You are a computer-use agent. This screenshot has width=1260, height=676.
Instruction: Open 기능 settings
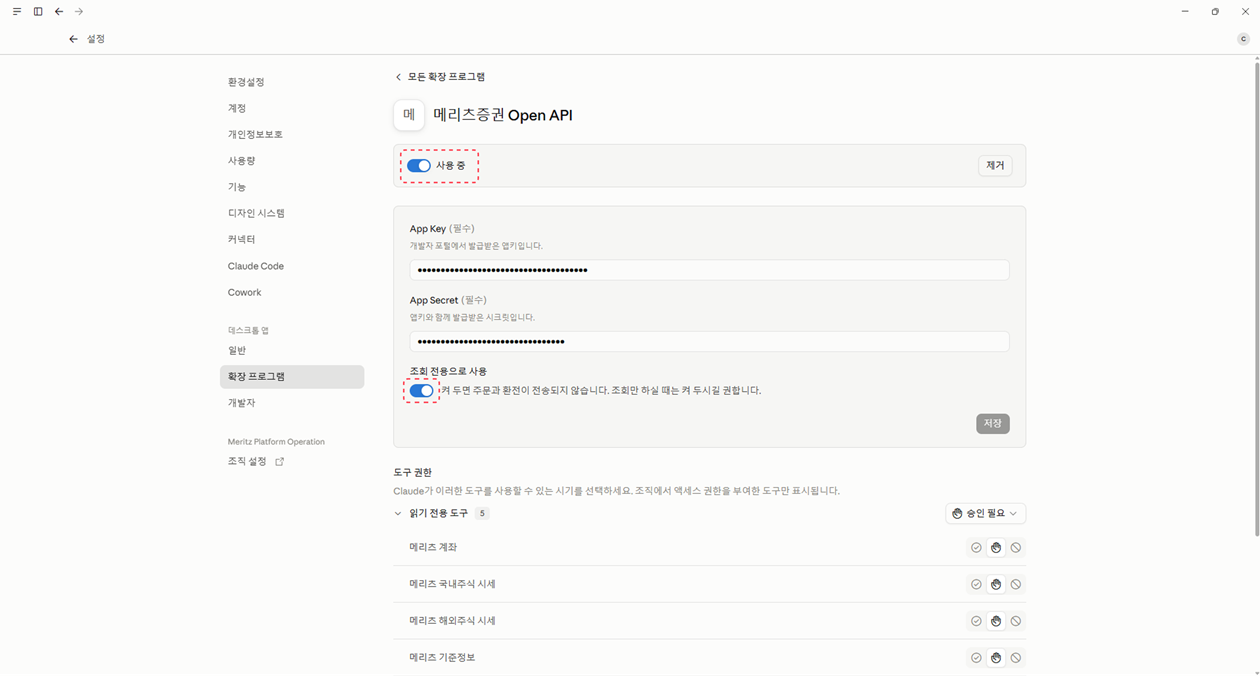[x=237, y=187]
